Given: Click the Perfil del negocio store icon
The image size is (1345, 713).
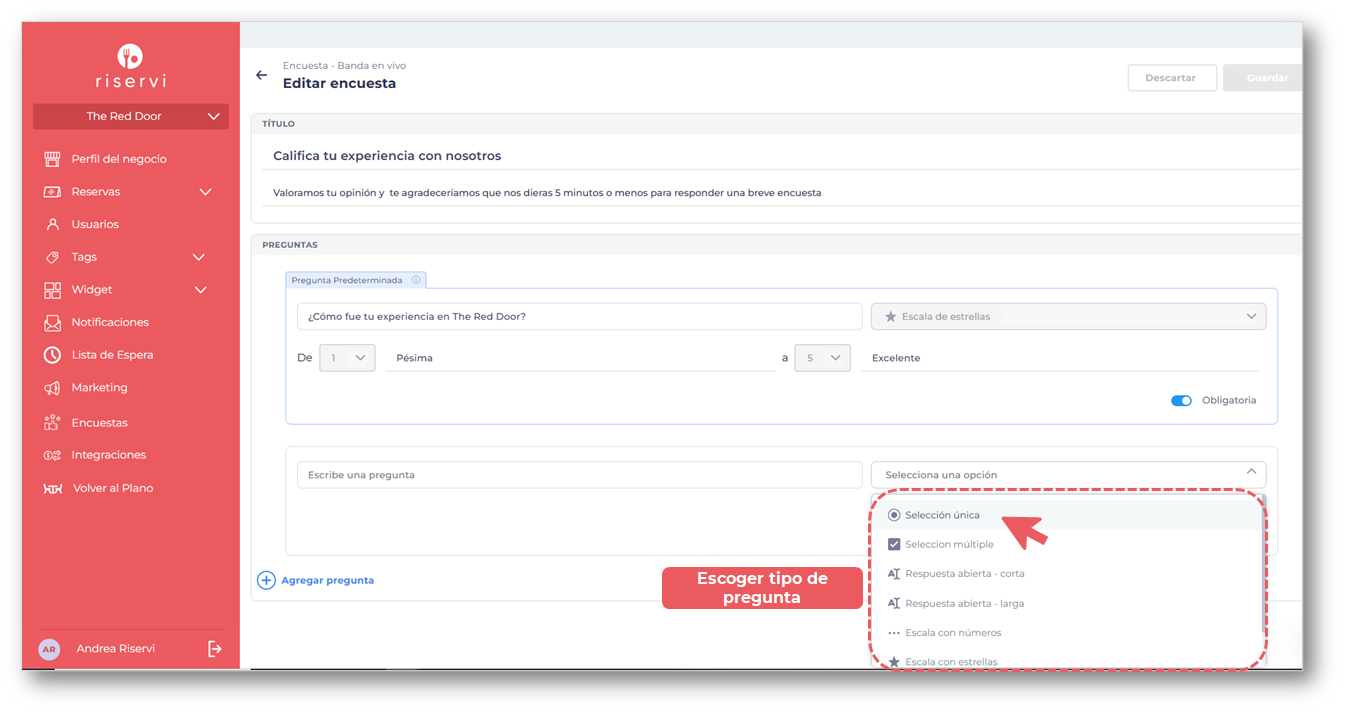Looking at the screenshot, I should pyautogui.click(x=52, y=159).
